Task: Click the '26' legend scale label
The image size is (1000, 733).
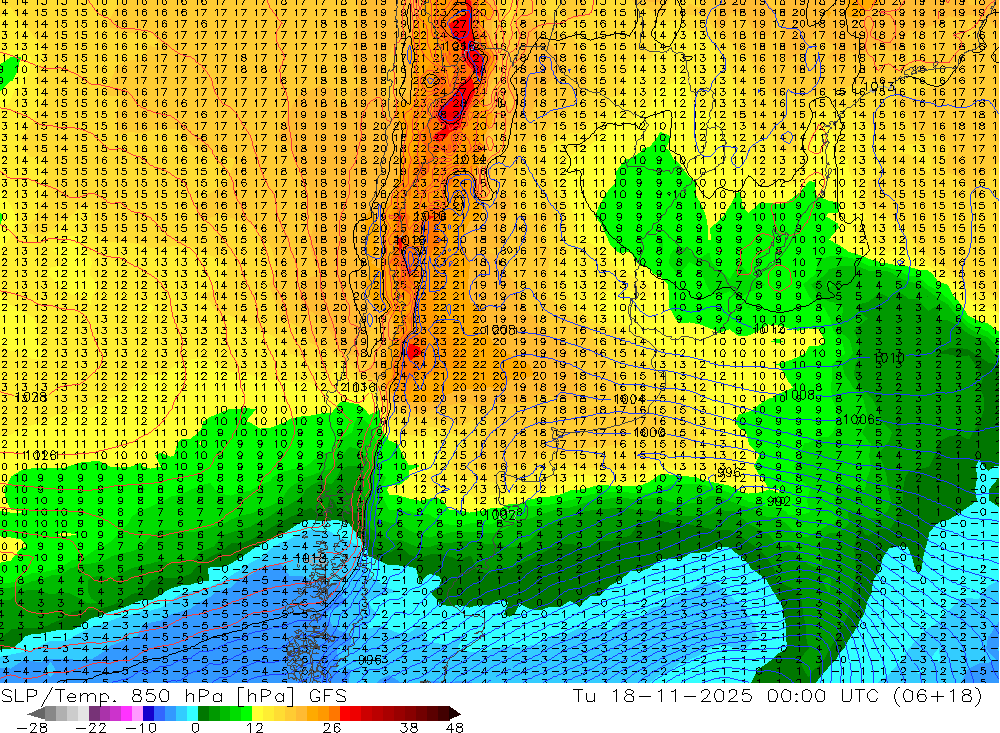Action: coord(332,727)
